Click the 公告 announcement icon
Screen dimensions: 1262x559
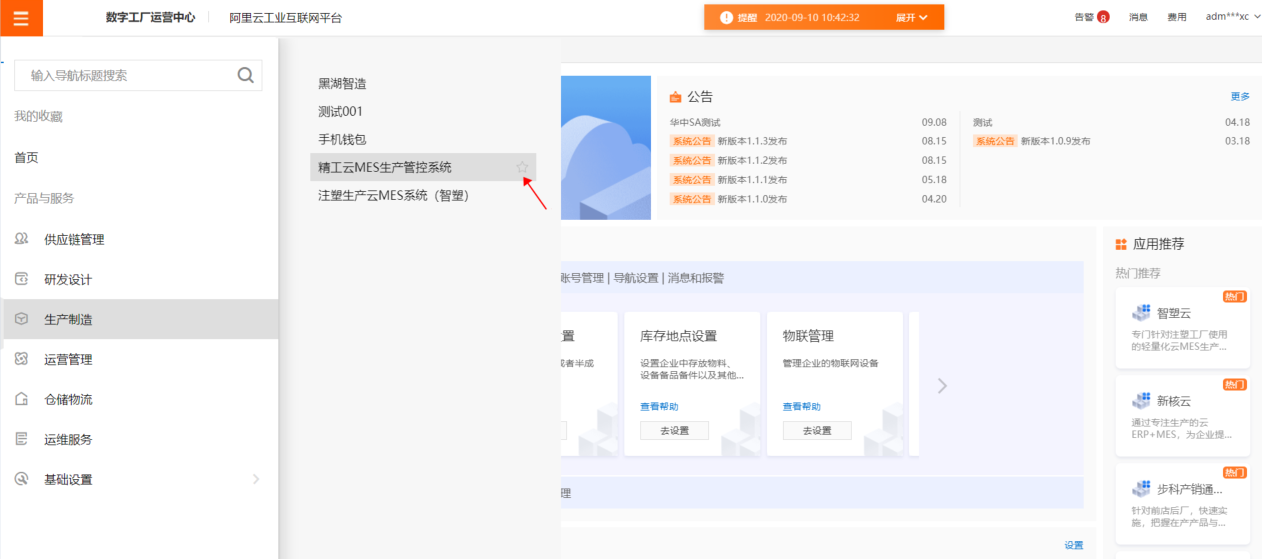(x=675, y=97)
